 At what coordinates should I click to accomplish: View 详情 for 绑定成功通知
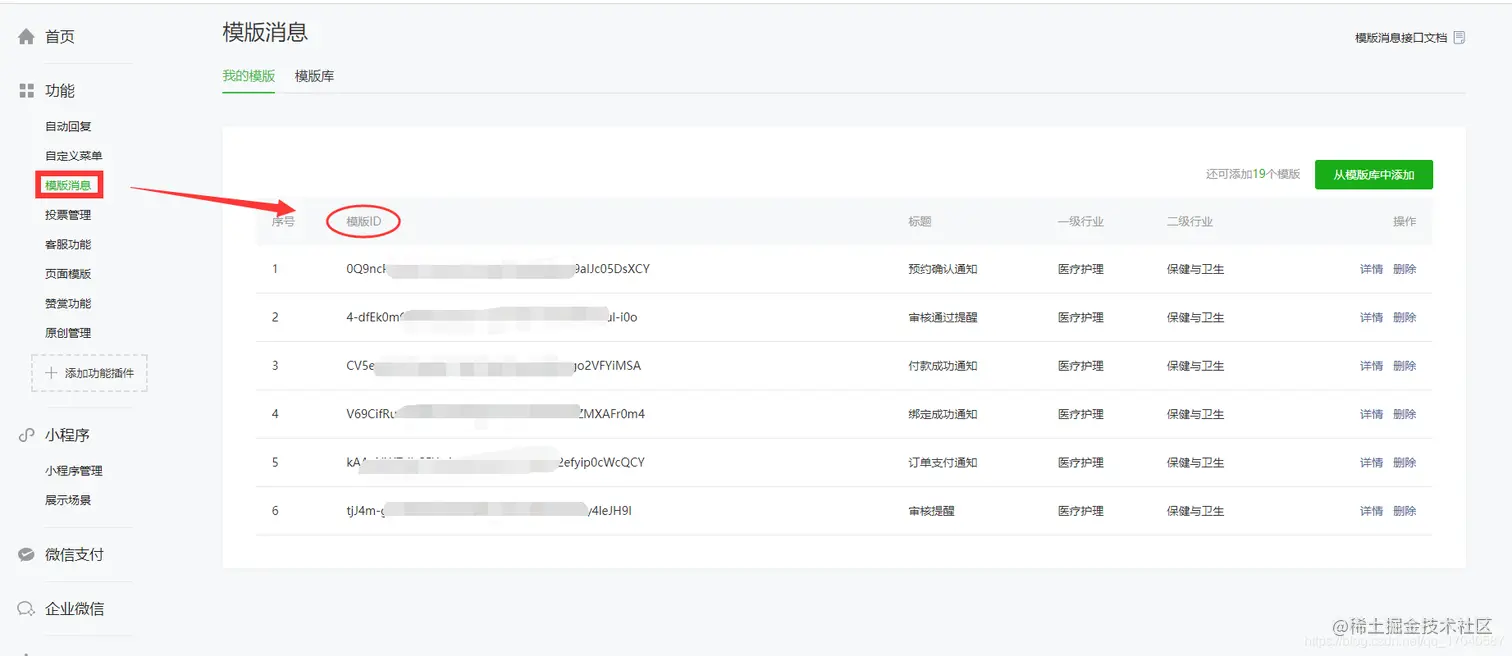coord(1371,414)
